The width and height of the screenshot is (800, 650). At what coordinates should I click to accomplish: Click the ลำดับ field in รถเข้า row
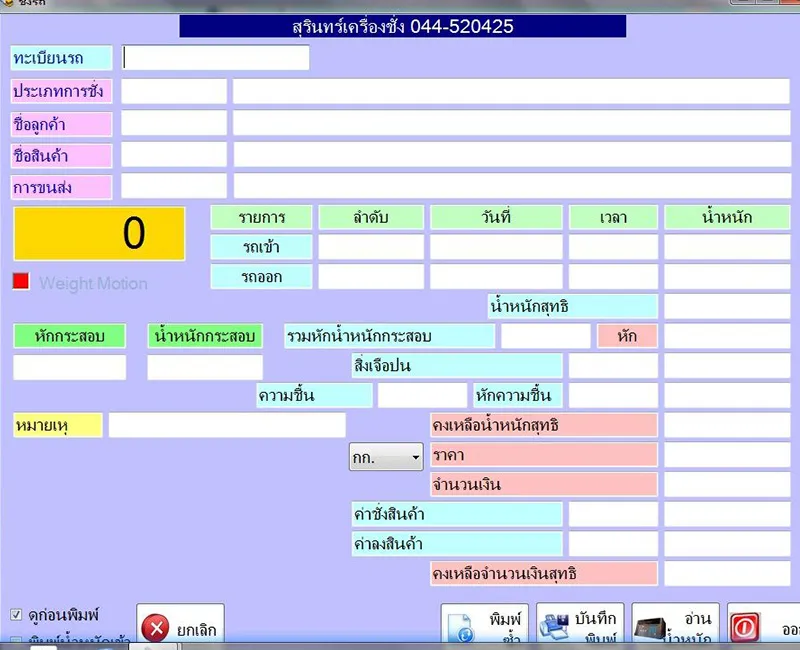(371, 247)
